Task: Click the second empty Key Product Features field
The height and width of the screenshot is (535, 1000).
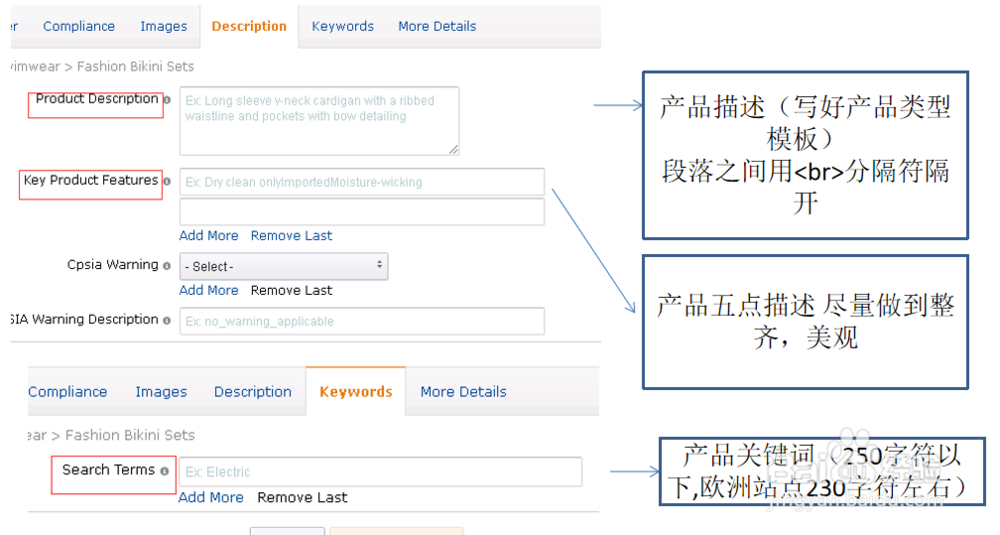Action: 362,212
